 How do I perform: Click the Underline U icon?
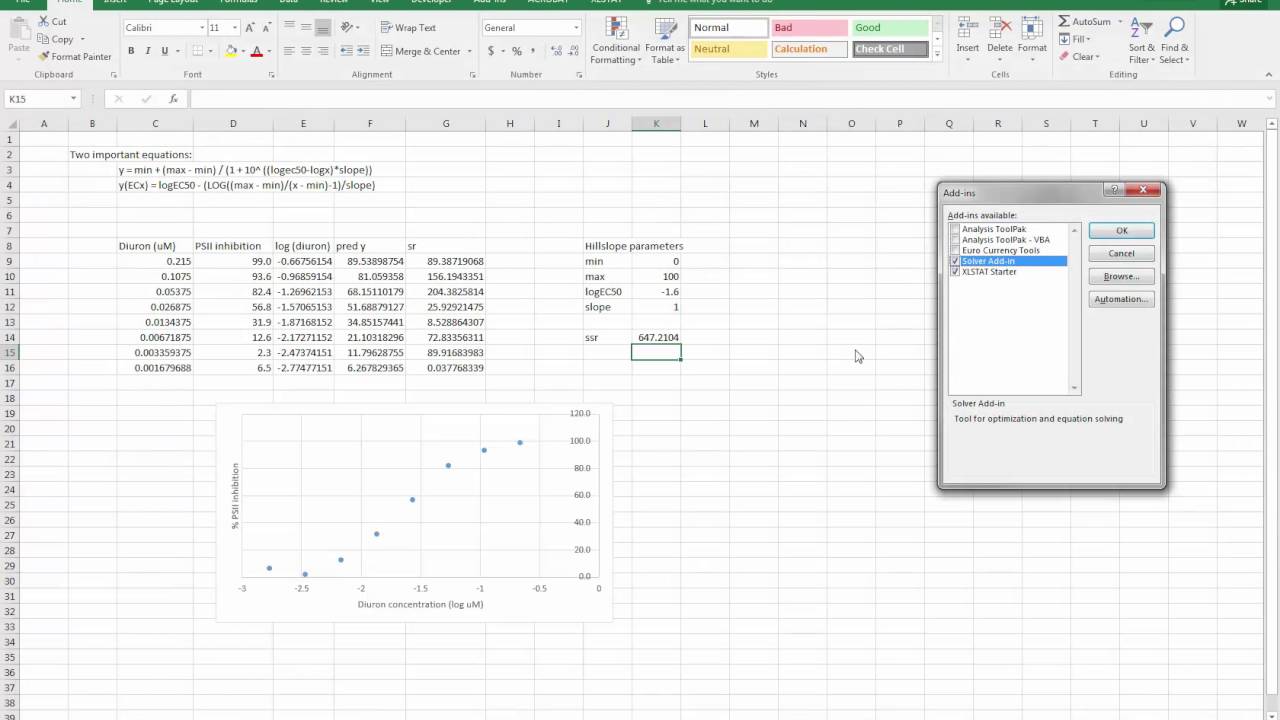163,51
